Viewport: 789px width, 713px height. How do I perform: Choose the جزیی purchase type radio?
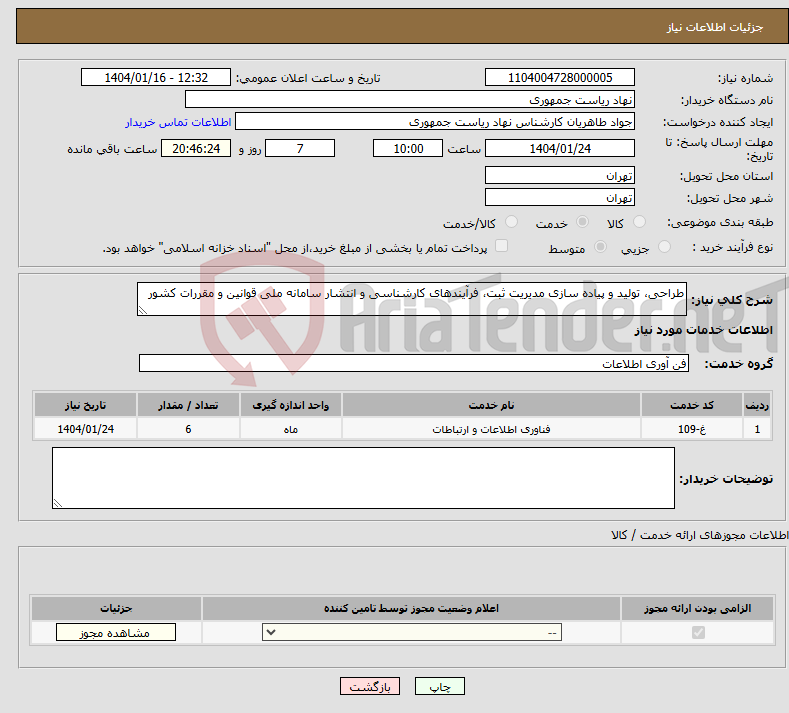coord(664,247)
